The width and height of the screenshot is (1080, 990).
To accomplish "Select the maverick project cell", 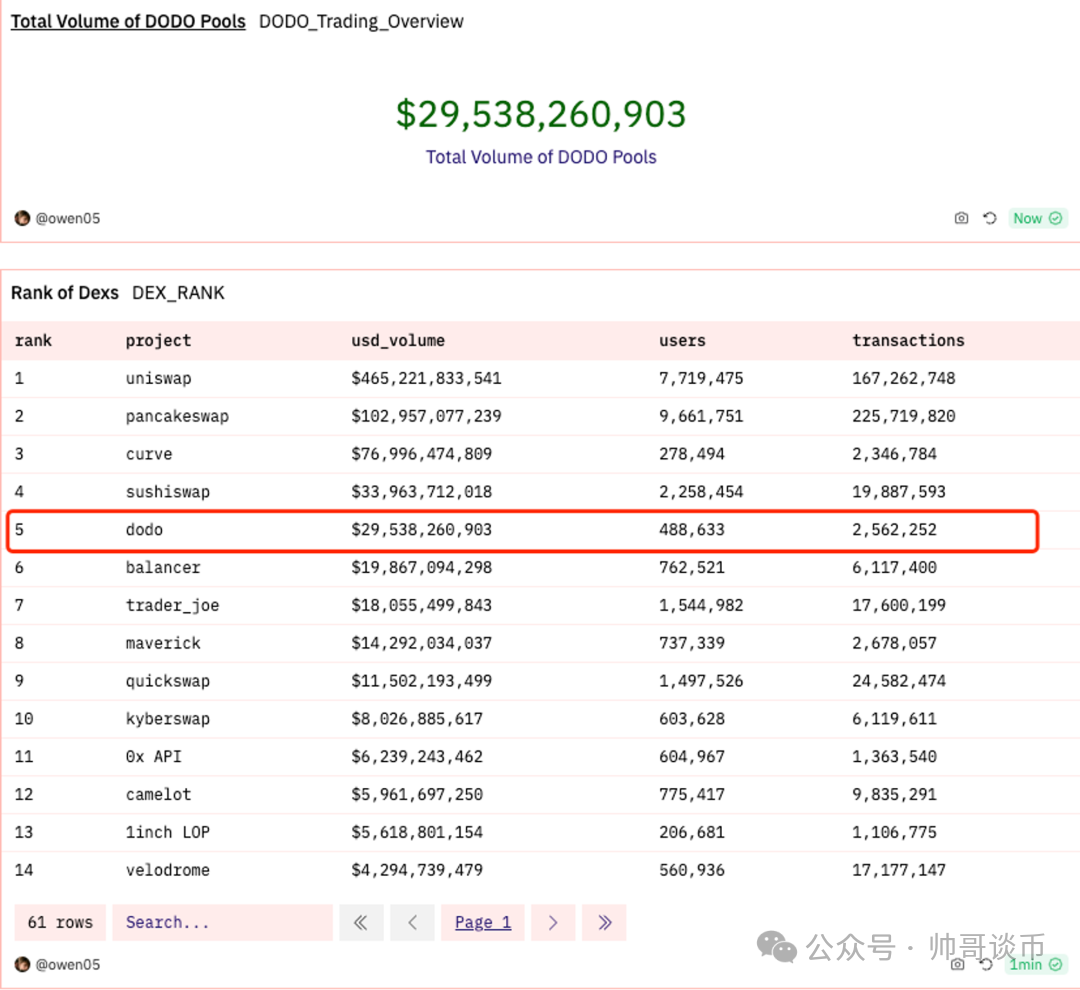I will pyautogui.click(x=163, y=643).
